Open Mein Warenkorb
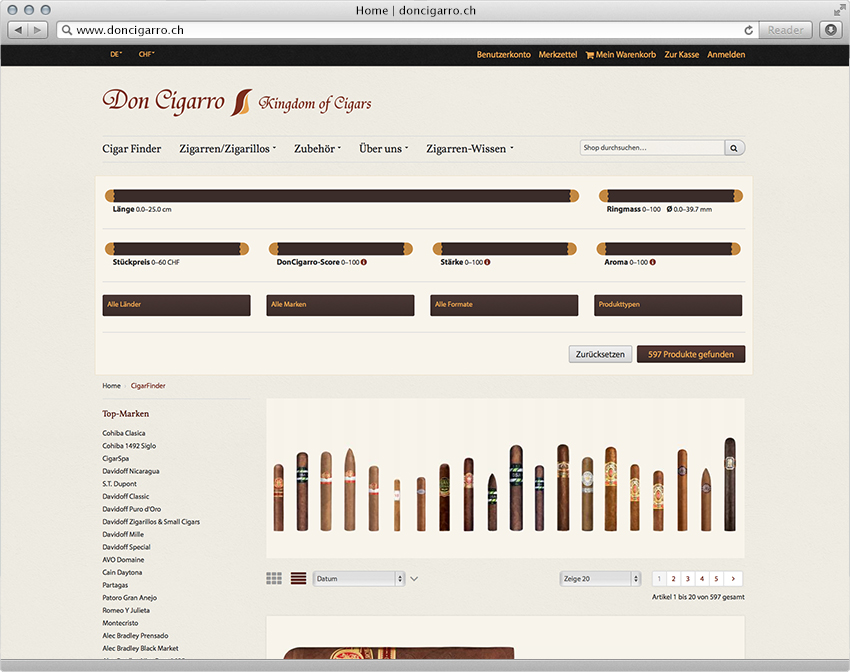 tap(621, 55)
